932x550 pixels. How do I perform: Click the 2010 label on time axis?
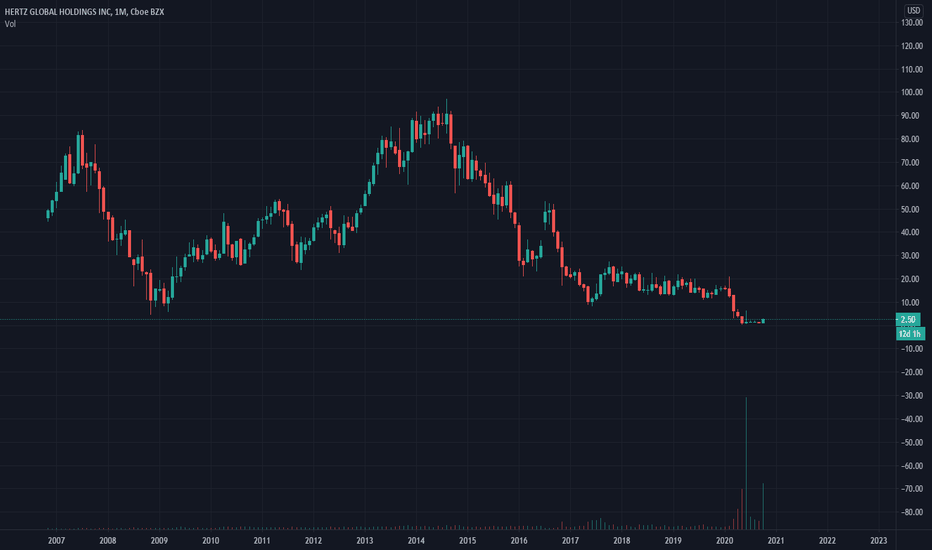pos(210,540)
